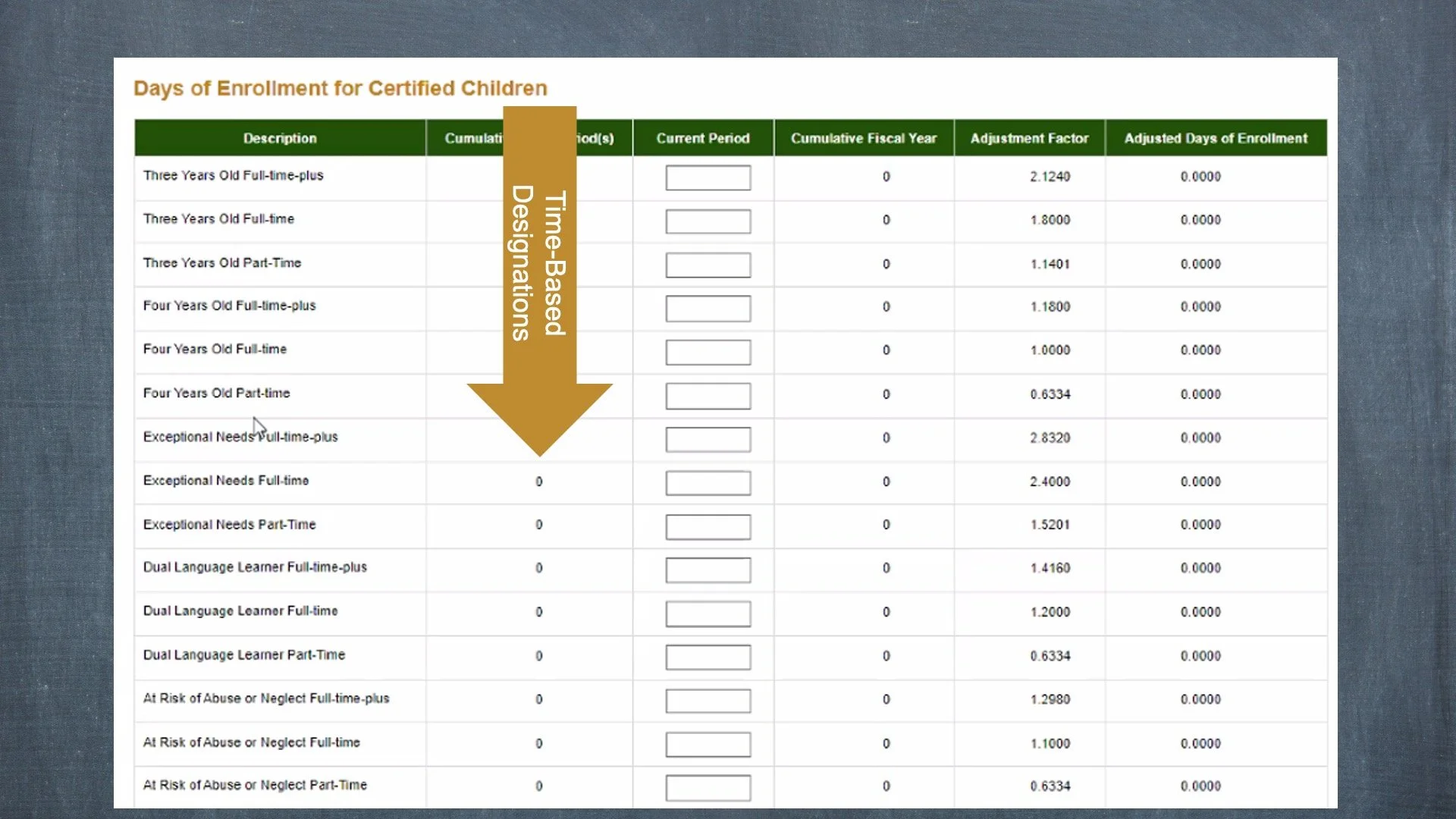Click the At Risk of Abuse or Neglect Part-Time field
The image size is (1456, 819).
pyautogui.click(x=707, y=788)
